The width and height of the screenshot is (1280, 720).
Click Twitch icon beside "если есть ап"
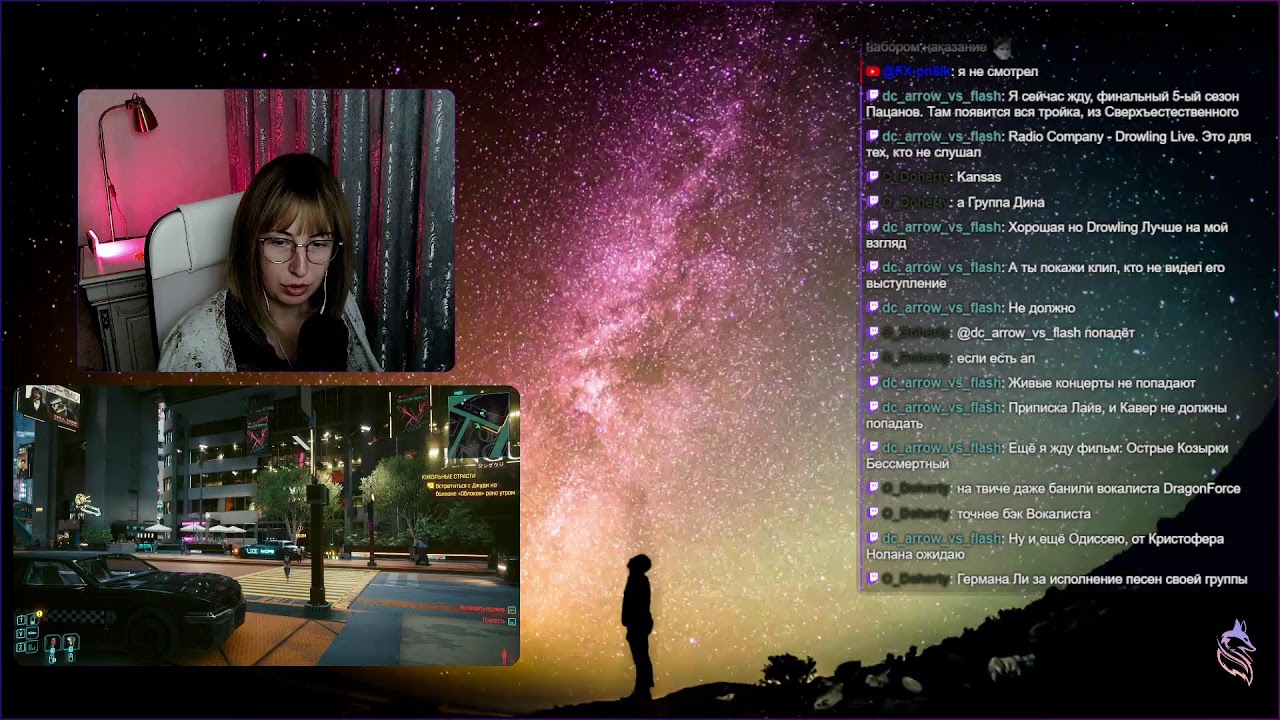coord(873,358)
